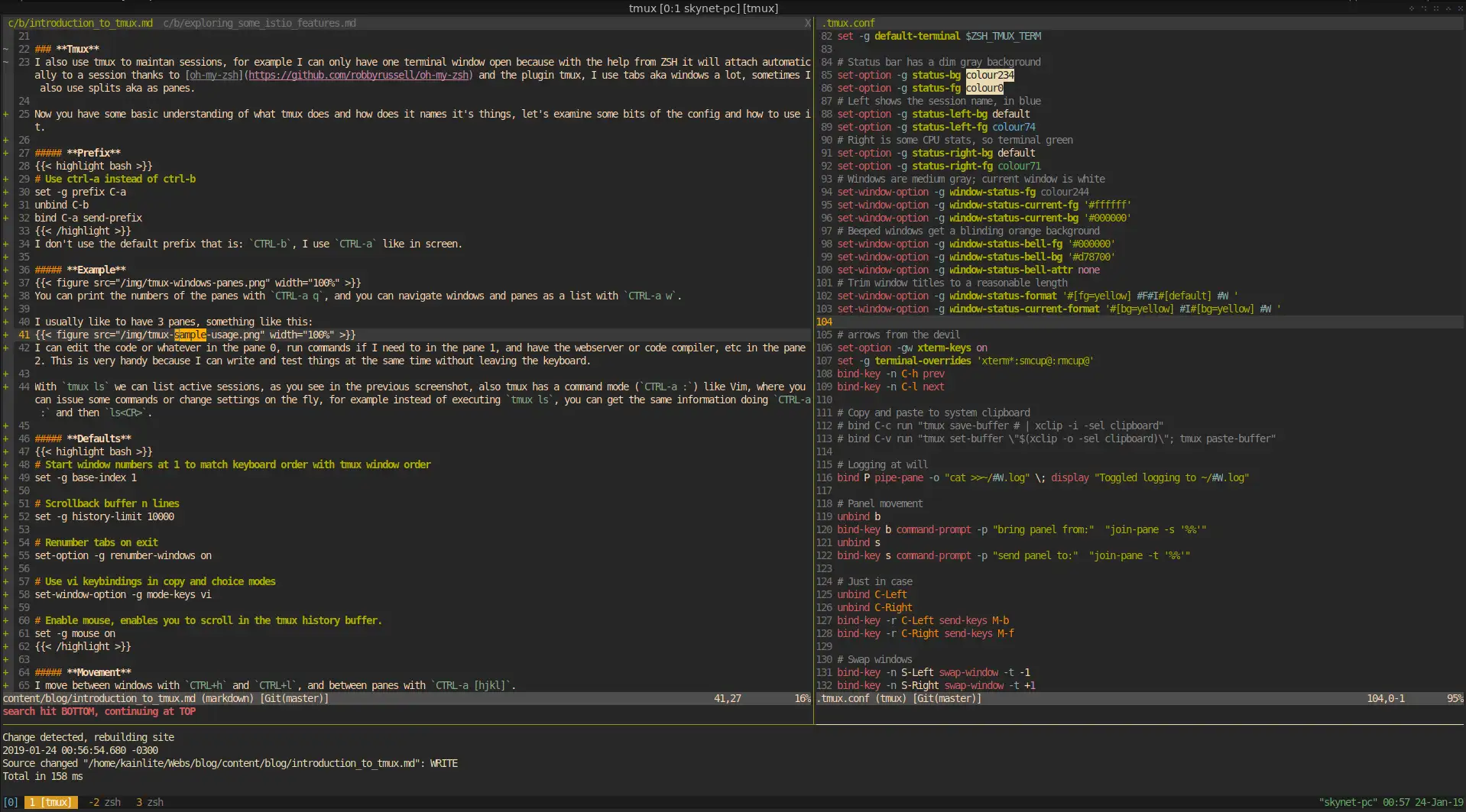1466x812 pixels.
Task: Click the current line number 104 in .tmux.conf
Action: 824,322
